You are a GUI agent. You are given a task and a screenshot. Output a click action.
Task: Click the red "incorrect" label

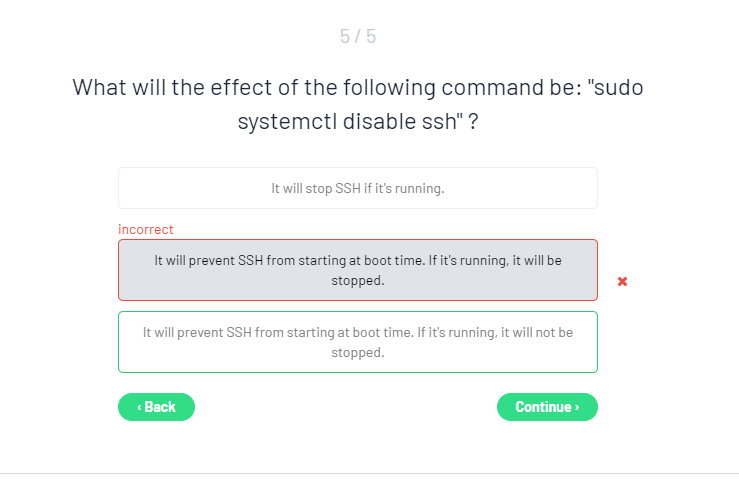coord(145,229)
